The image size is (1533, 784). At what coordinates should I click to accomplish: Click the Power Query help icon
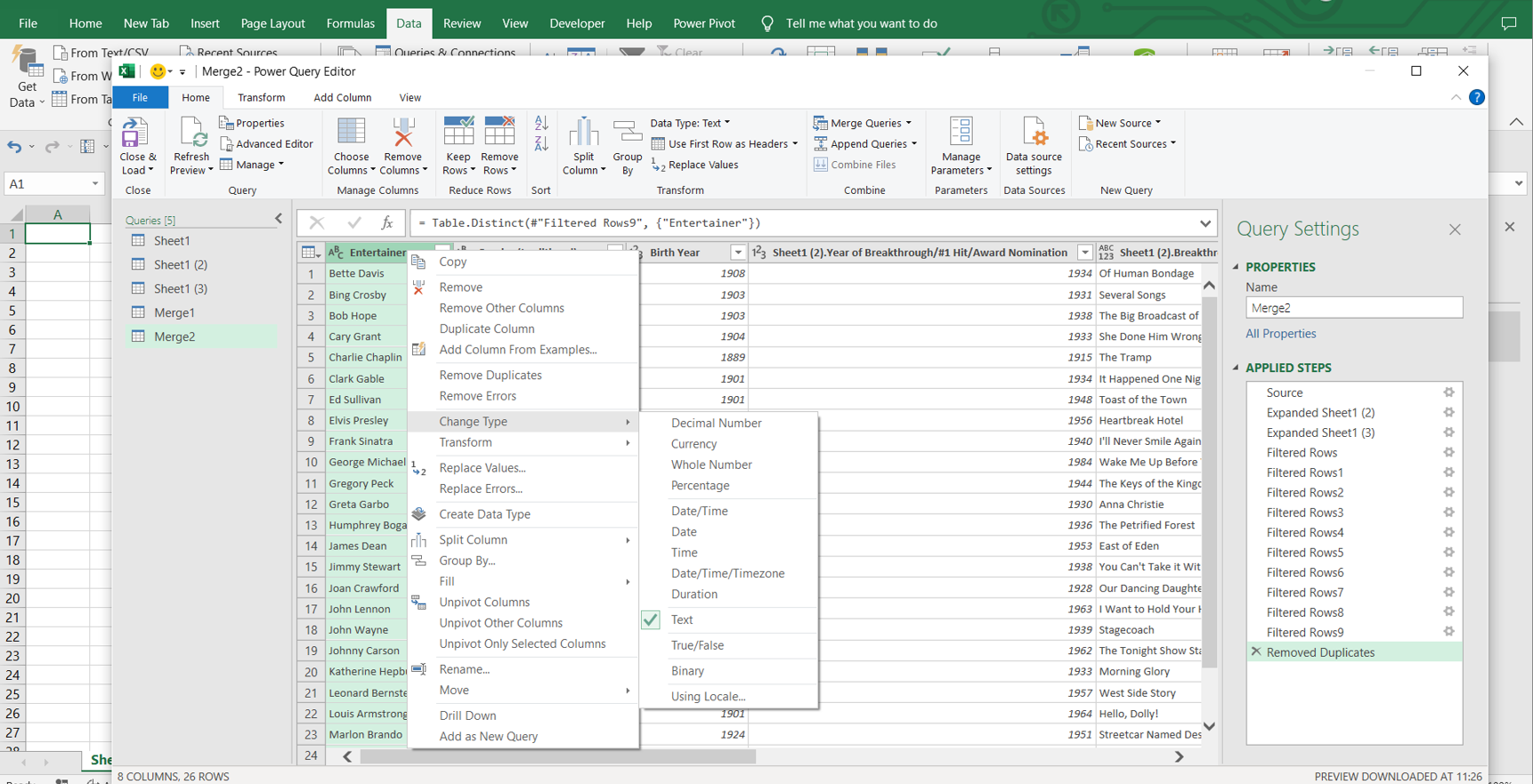(1476, 97)
